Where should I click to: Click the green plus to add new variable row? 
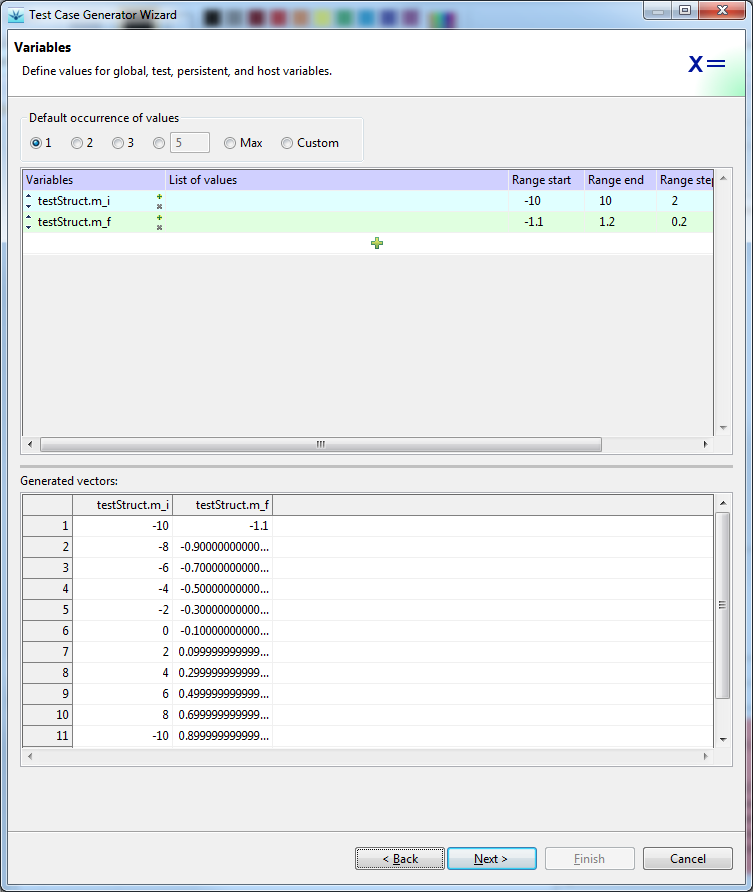coord(377,243)
